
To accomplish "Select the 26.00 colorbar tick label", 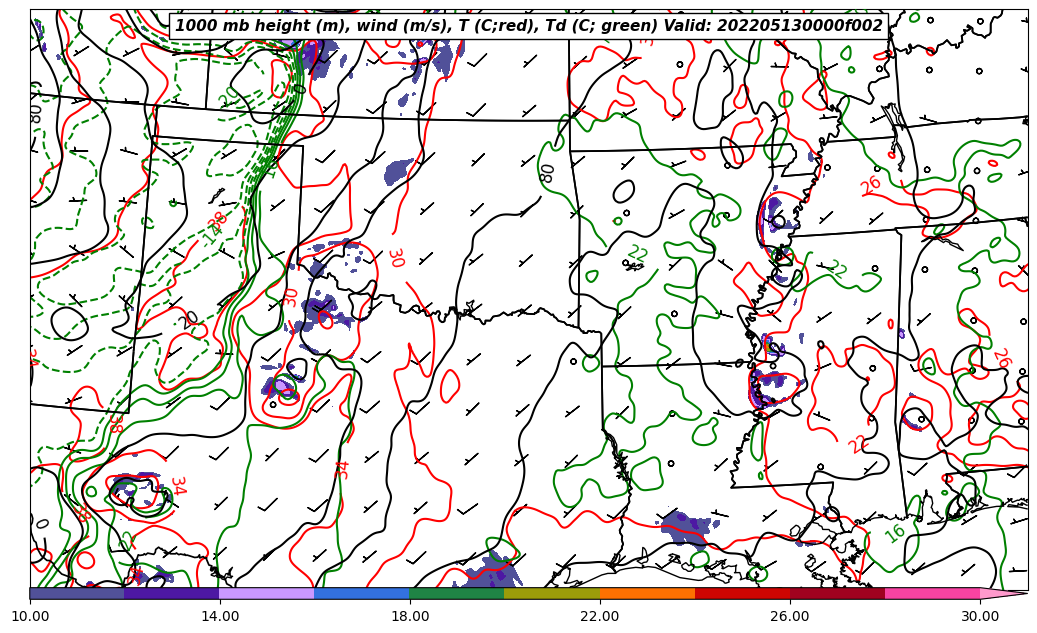I will coord(790,616).
